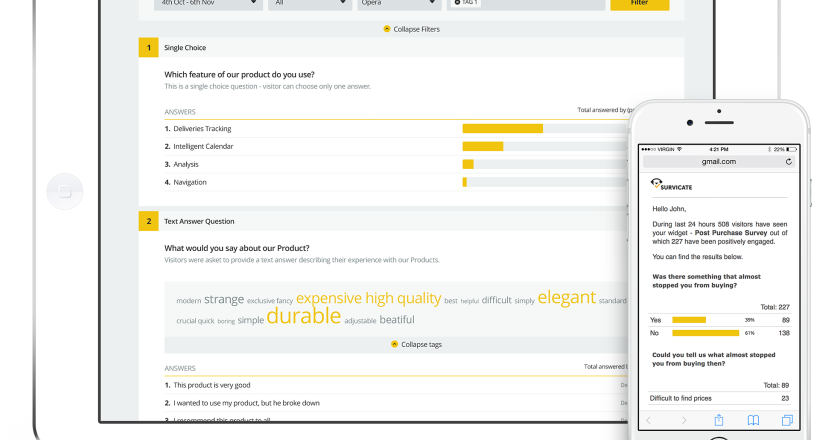Viewport: 840px width, 440px height.
Task: Click the Intelligent Calendar progress bar
Action: point(545,146)
